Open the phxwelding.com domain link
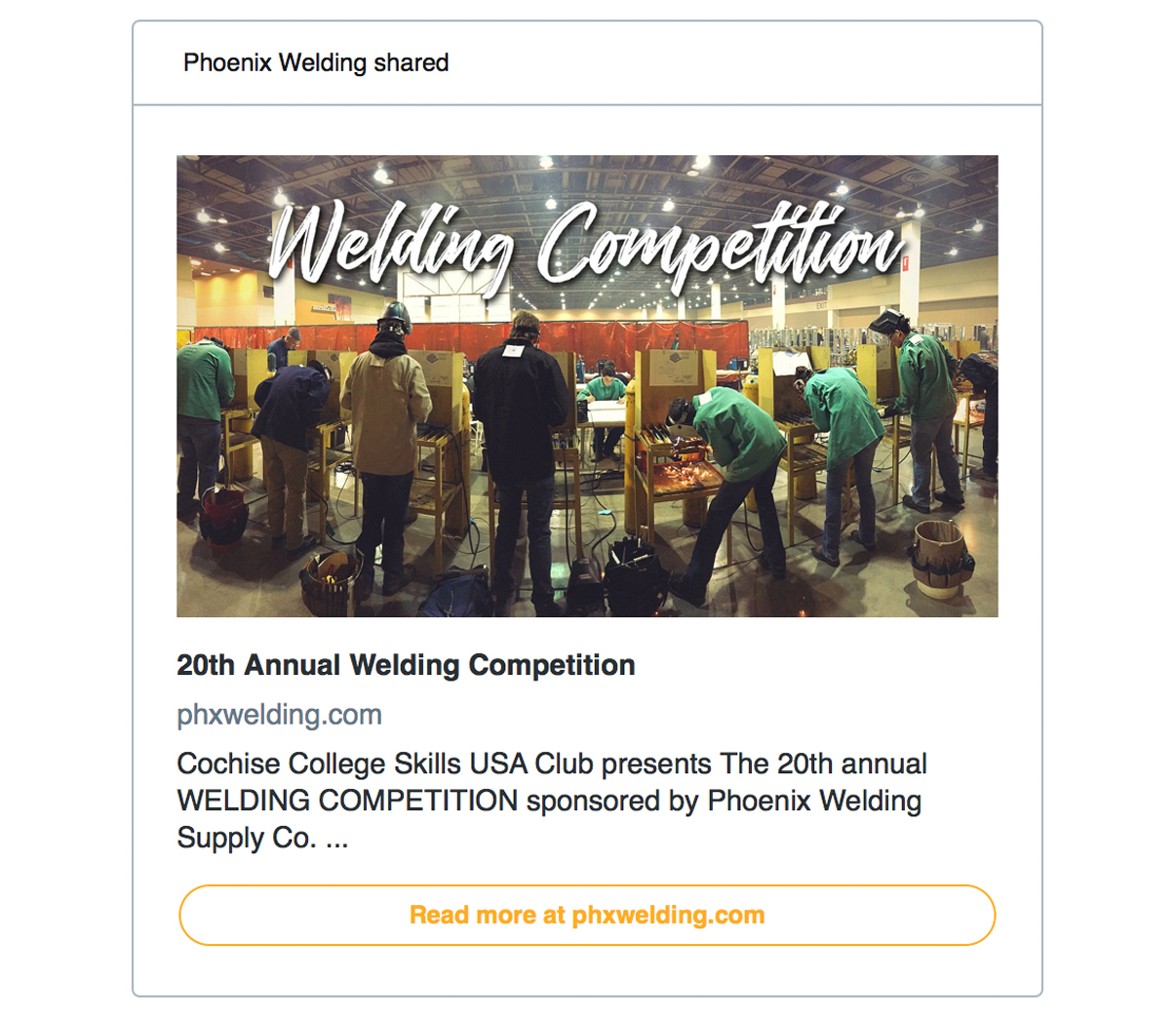This screenshot has width=1176, height=1019. click(x=279, y=715)
